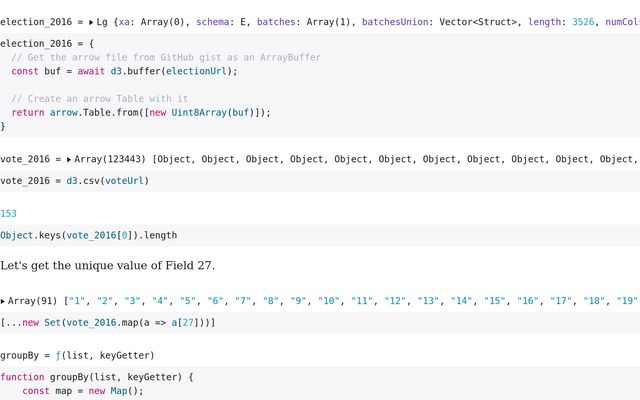Click the groupBy = f(list, keyGetter) output
The width and height of the screenshot is (640, 400).
tap(77, 356)
